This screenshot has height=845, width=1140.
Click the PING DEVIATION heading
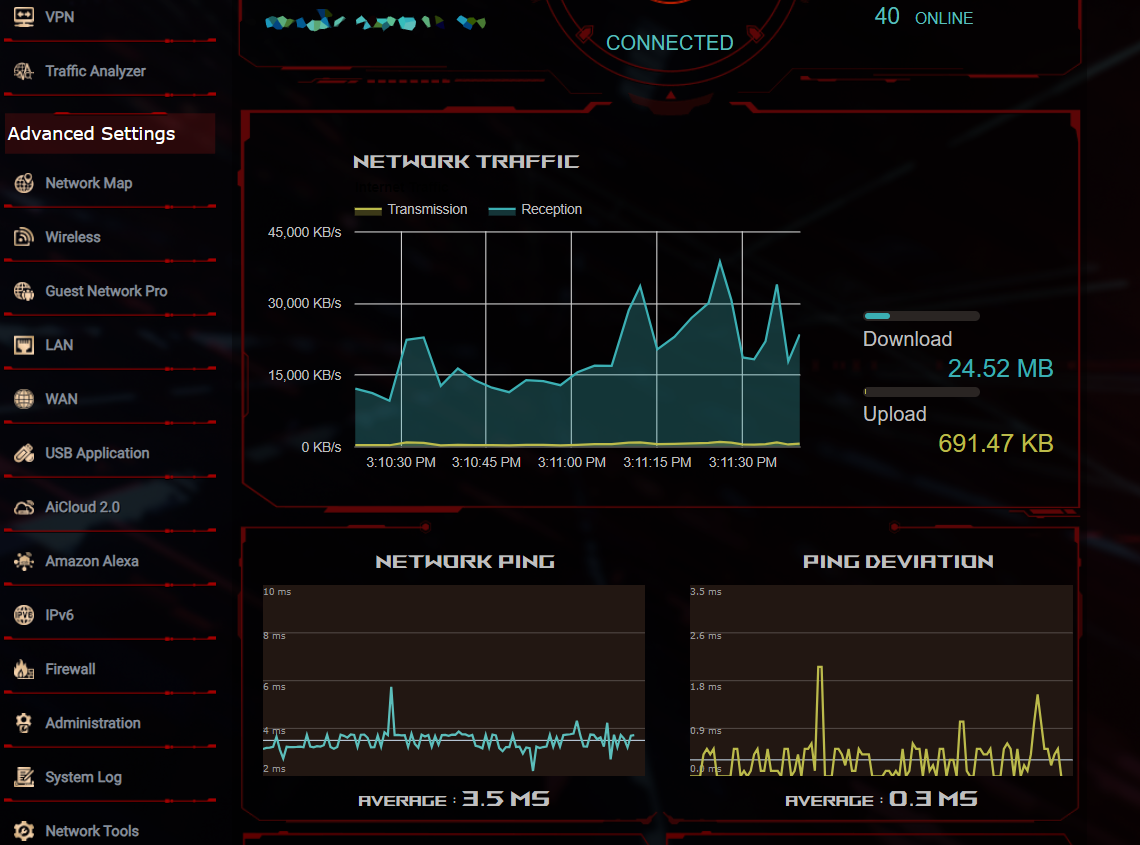coord(898,561)
